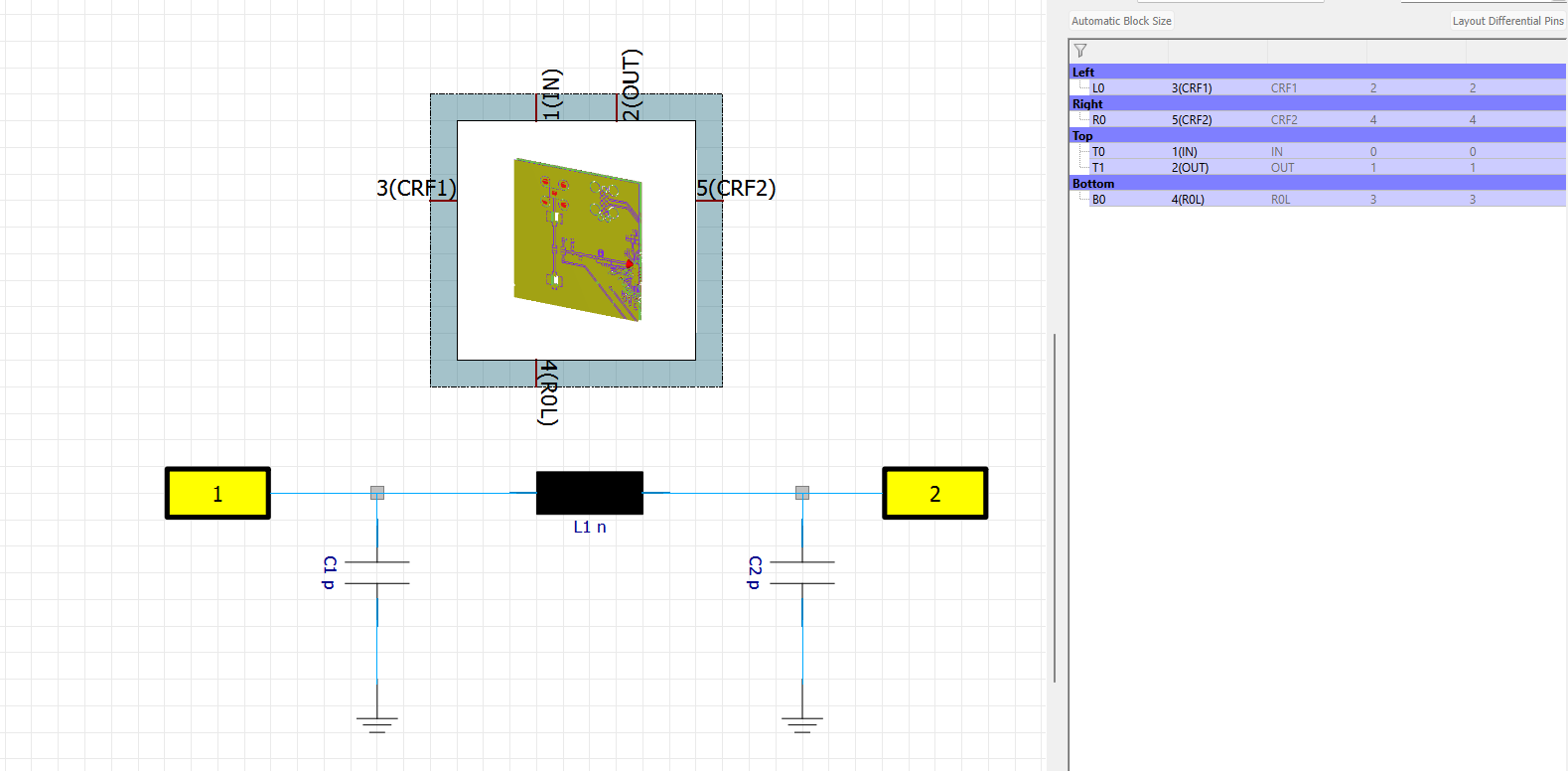
Task: Click the 'C2 p' capacitor label
Action: [755, 572]
